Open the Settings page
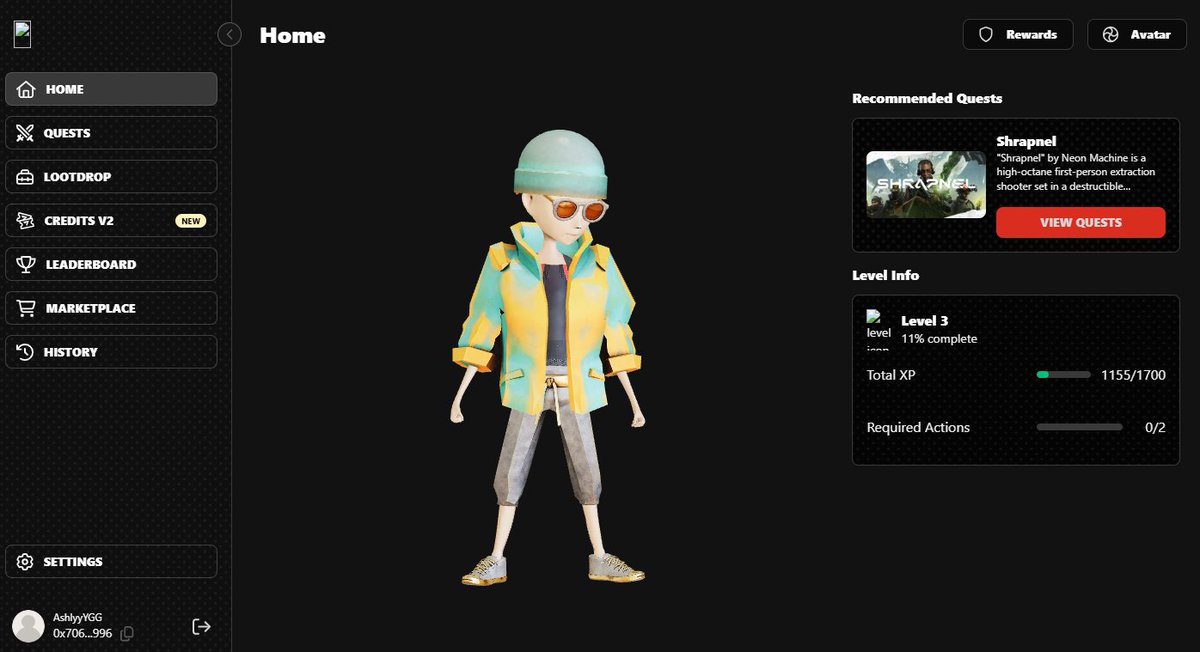1200x652 pixels. coord(111,561)
